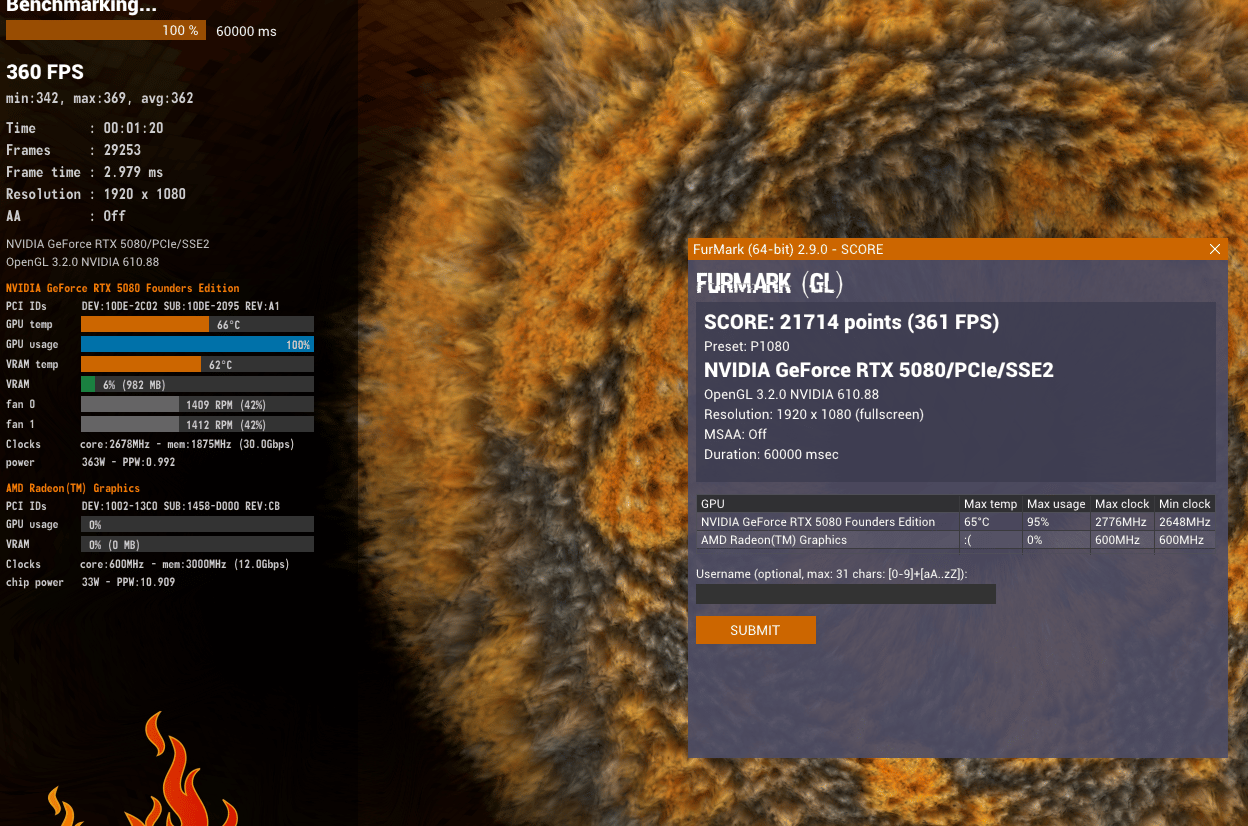Click the 'Frame time : 2.979 ms' line
The image size is (1248, 826).
click(x=85, y=172)
